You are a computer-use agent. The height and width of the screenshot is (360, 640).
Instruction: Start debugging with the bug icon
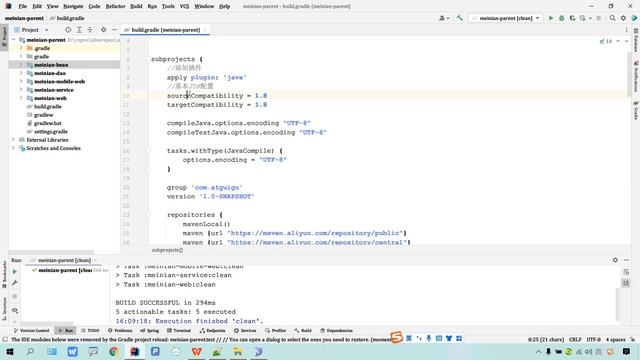tap(562, 18)
